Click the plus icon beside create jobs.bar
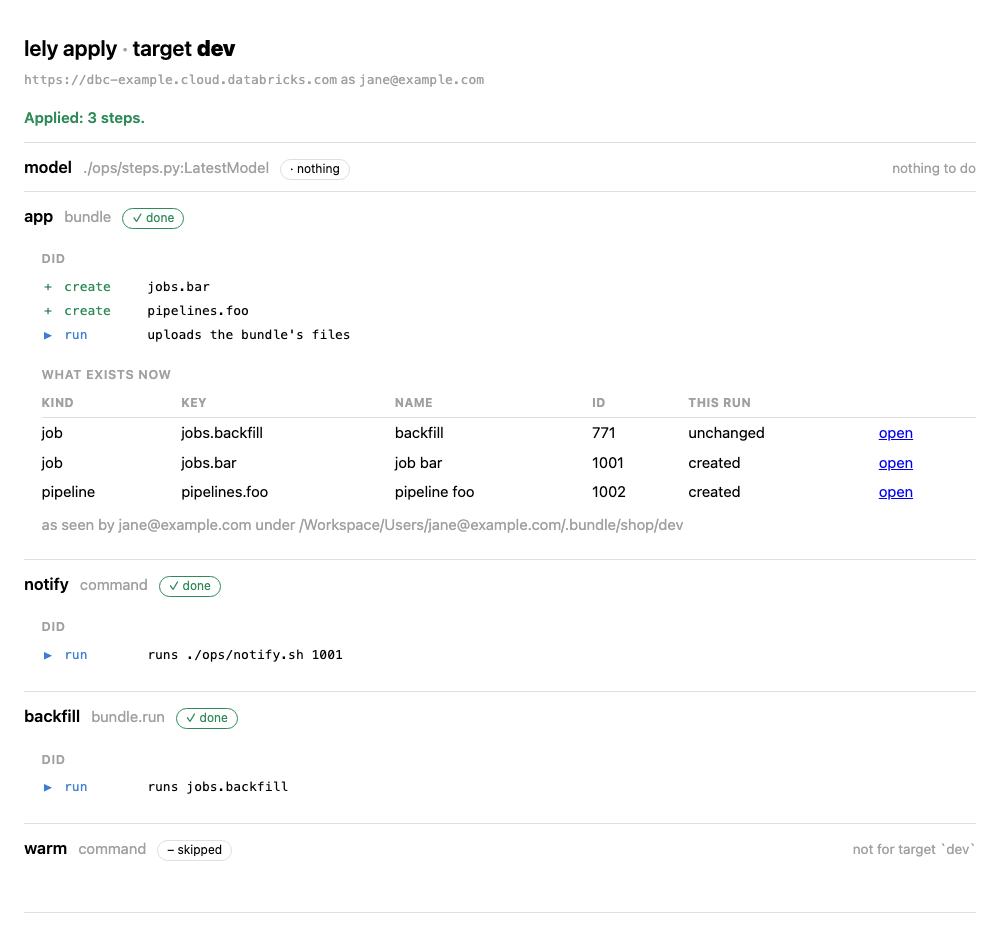Screen dimensions: 1000x930 tap(48, 287)
